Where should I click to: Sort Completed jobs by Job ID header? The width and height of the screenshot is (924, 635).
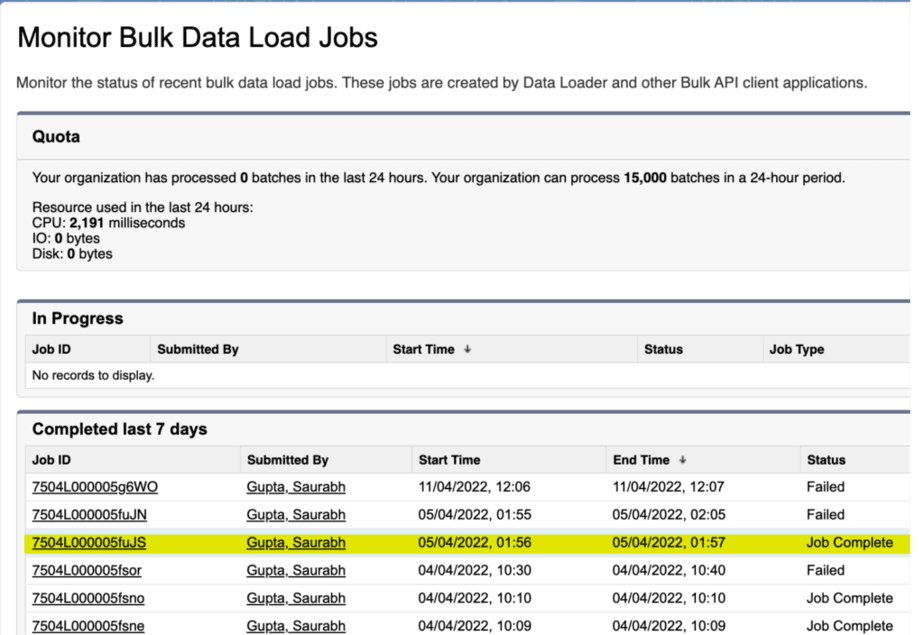[x=52, y=460]
